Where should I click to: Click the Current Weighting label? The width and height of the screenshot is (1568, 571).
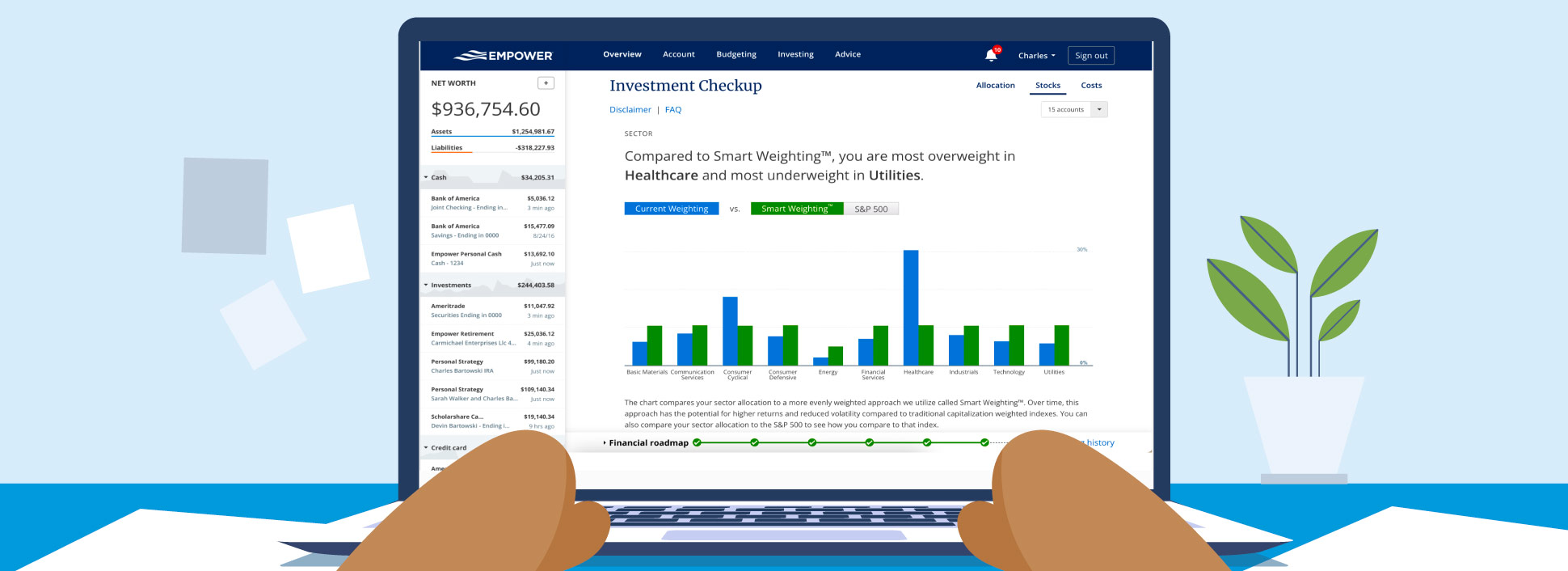672,209
